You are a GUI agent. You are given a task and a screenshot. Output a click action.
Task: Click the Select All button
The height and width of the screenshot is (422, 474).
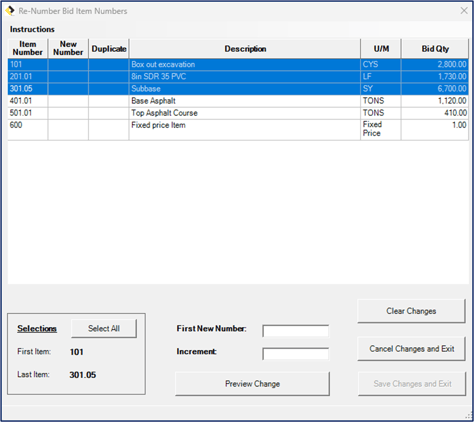point(104,329)
